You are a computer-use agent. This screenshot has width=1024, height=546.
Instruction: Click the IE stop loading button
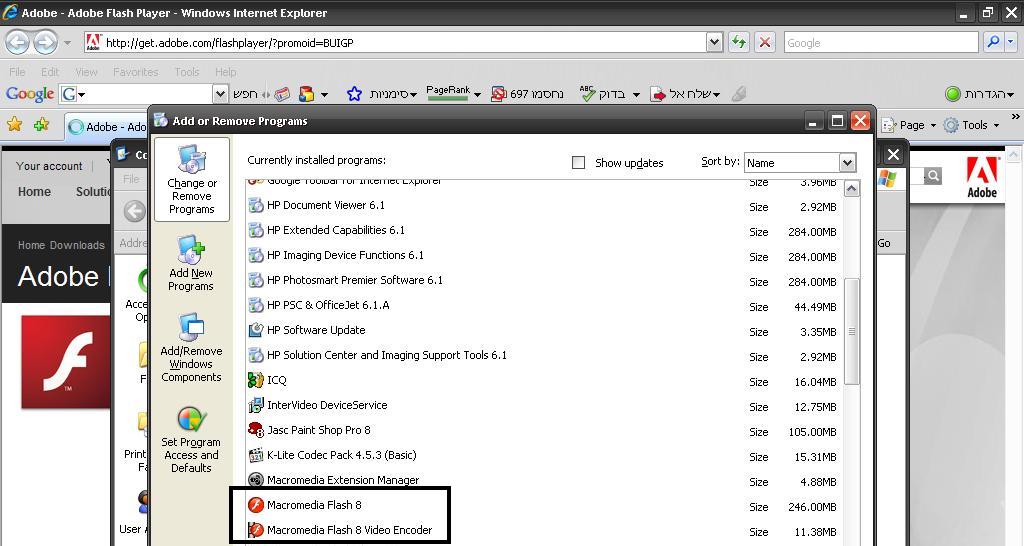coord(765,42)
